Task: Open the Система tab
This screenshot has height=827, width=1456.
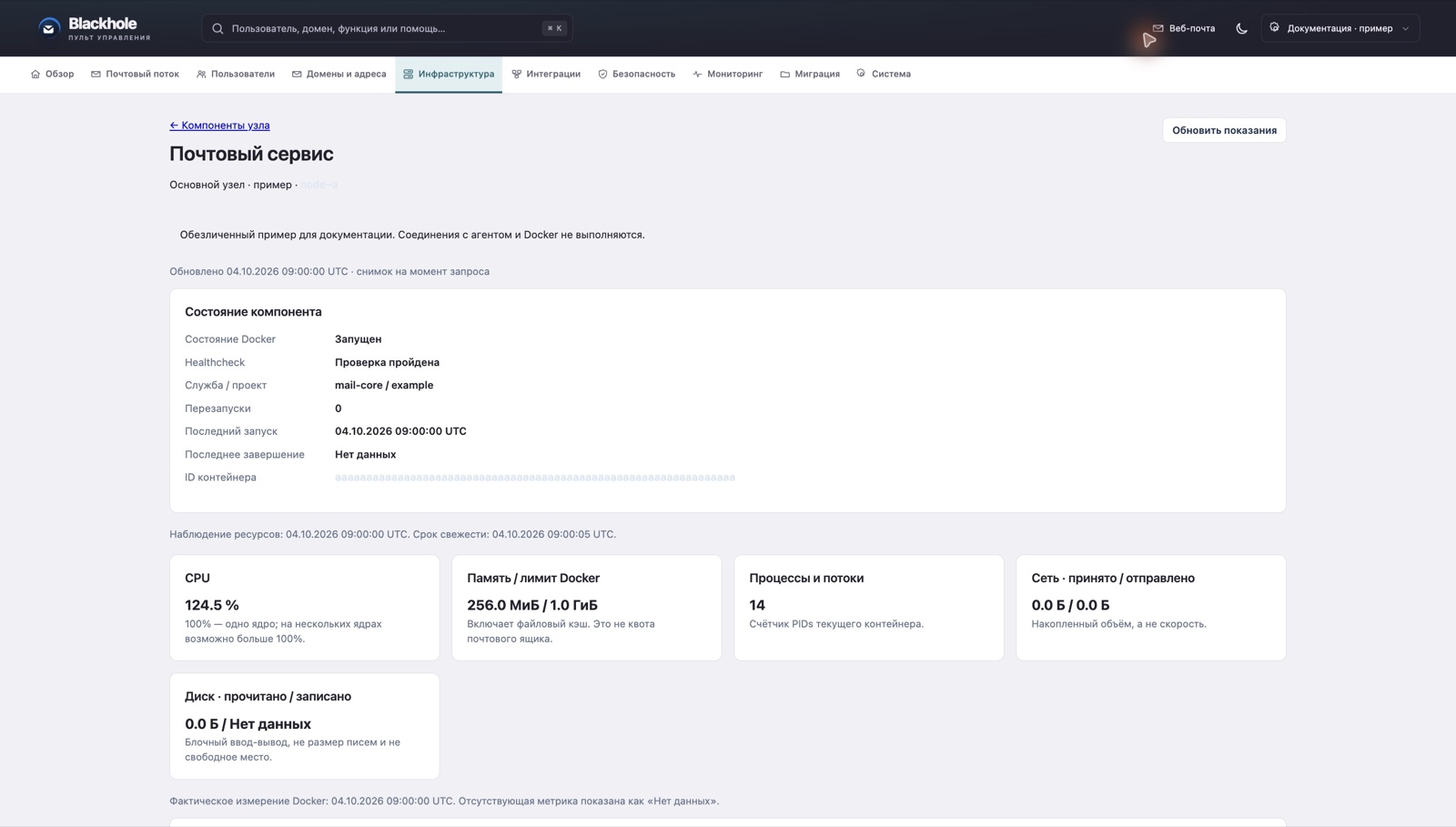Action: (883, 74)
